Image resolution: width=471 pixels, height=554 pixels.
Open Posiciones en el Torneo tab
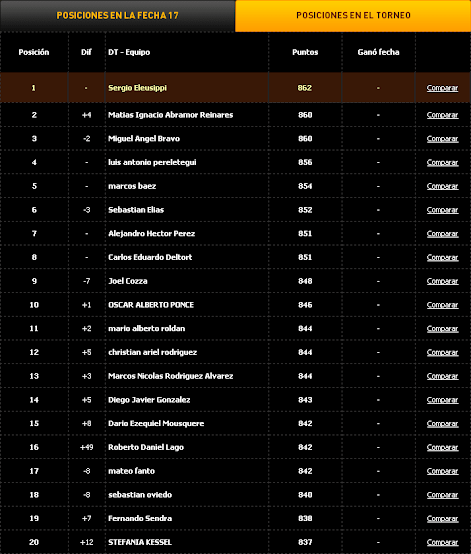353,16
